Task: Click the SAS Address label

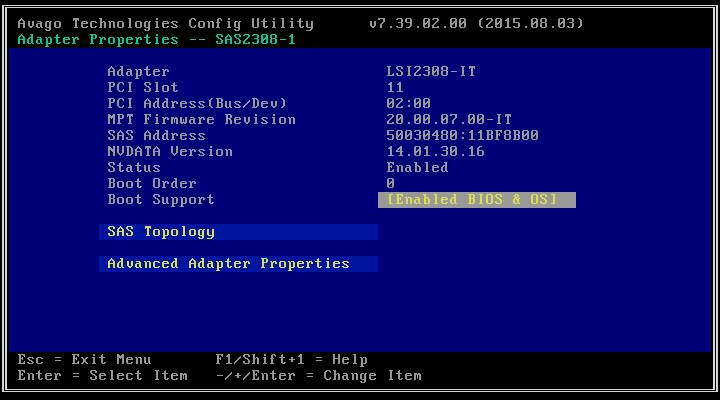Action: (x=157, y=135)
